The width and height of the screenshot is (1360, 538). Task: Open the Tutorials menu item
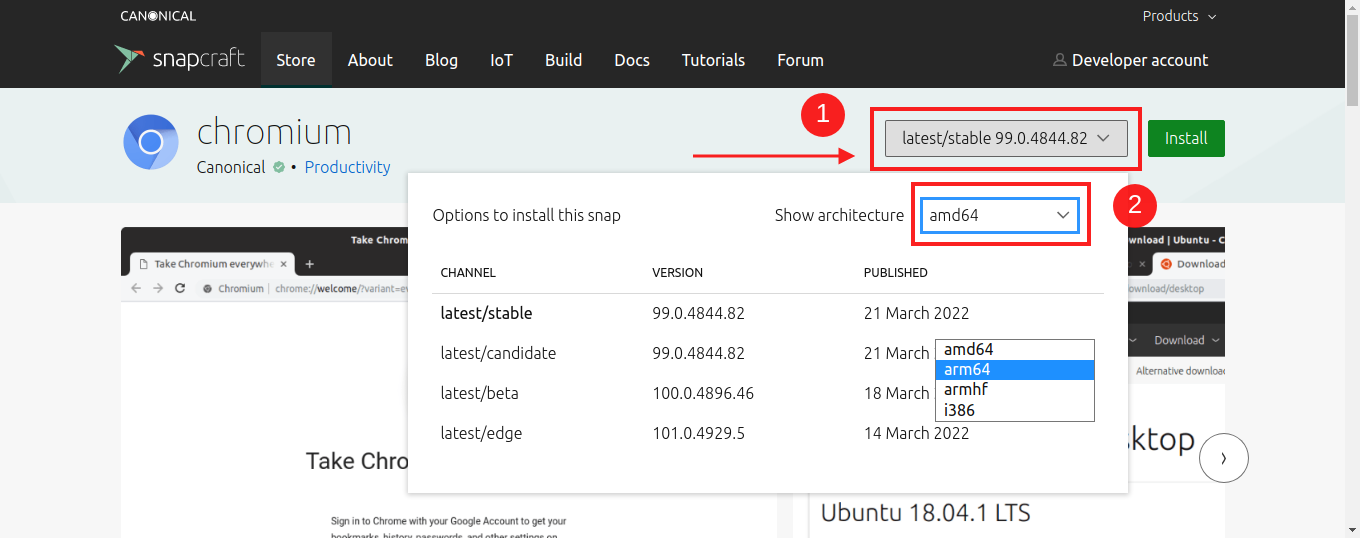pos(713,60)
